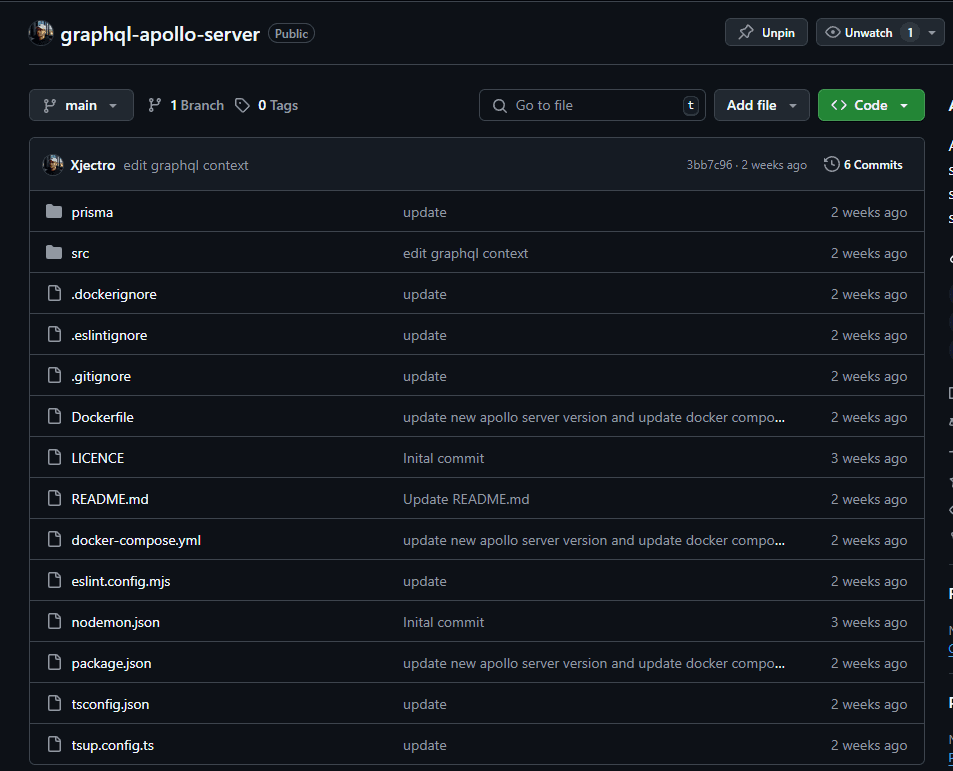Click the clock icon for commit history
Viewport: 953px width, 771px height.
tap(831, 165)
